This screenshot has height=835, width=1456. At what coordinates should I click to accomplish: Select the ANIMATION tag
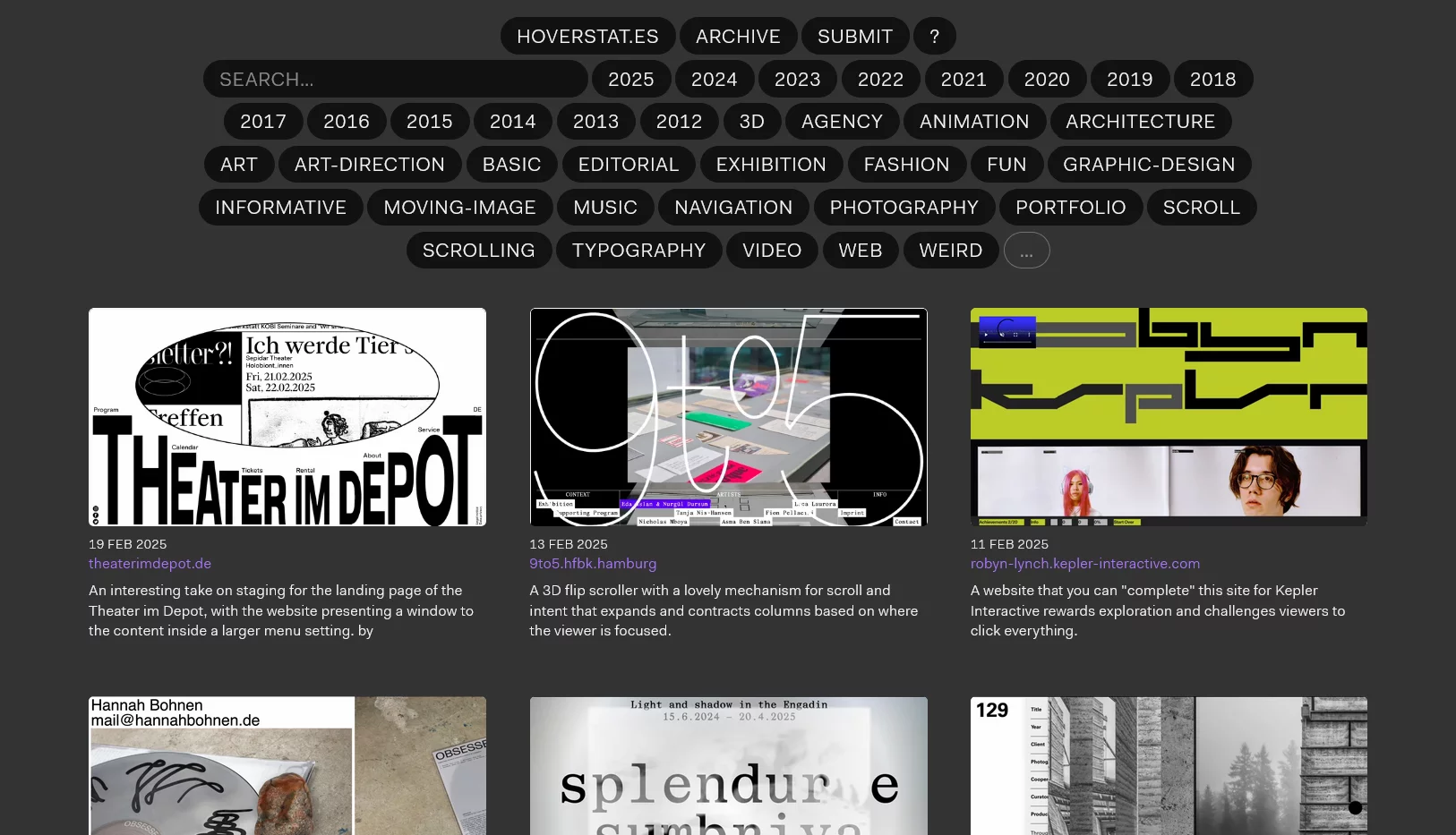pyautogui.click(x=974, y=121)
